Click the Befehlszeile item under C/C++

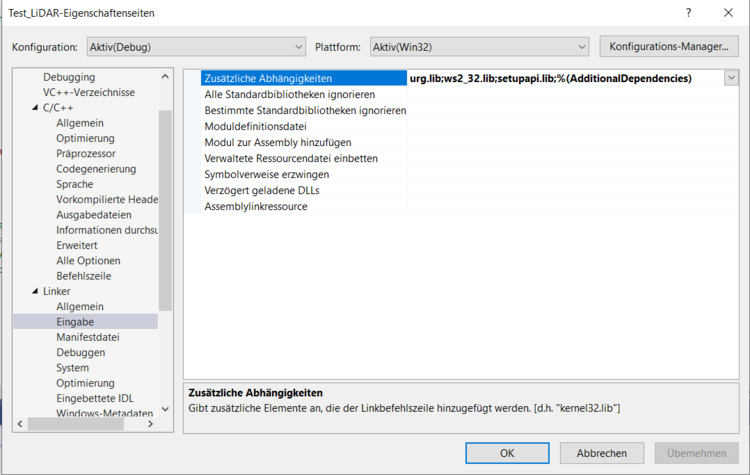[83, 275]
